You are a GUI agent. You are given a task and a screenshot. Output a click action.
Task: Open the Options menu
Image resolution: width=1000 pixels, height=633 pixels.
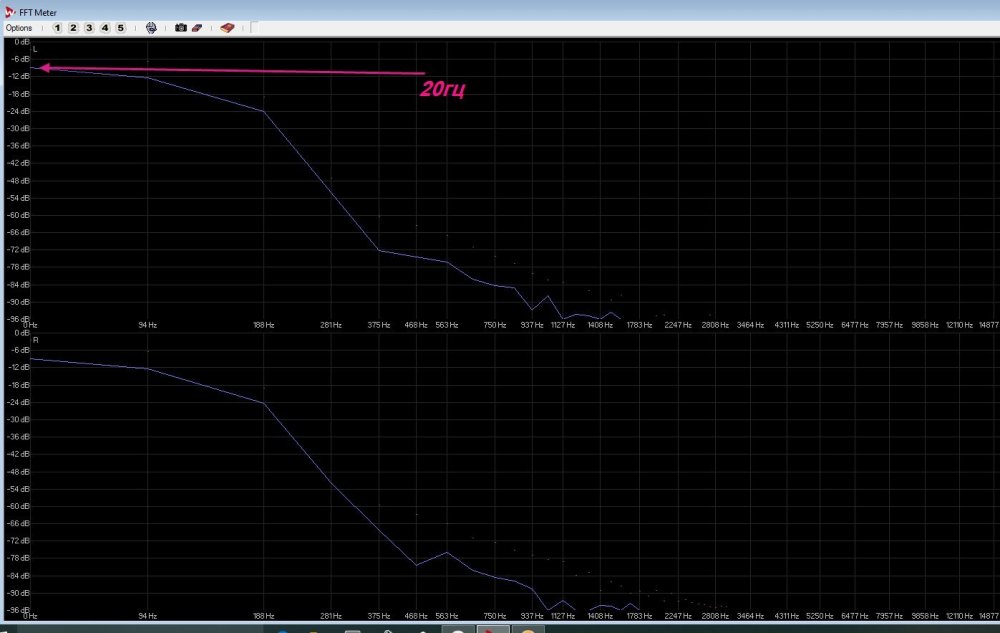point(19,28)
